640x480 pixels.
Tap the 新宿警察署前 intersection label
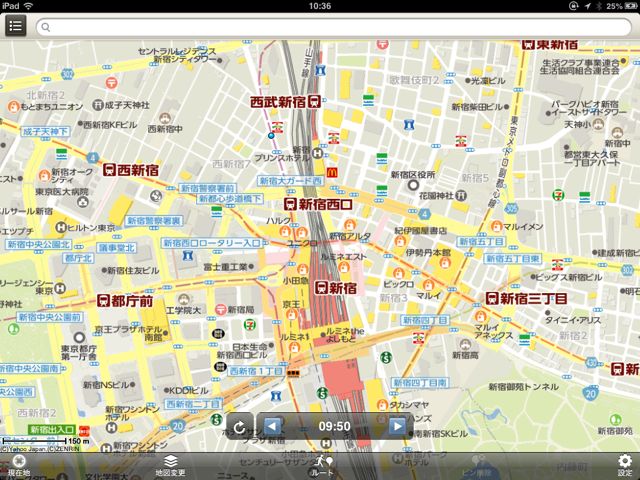coord(208,189)
